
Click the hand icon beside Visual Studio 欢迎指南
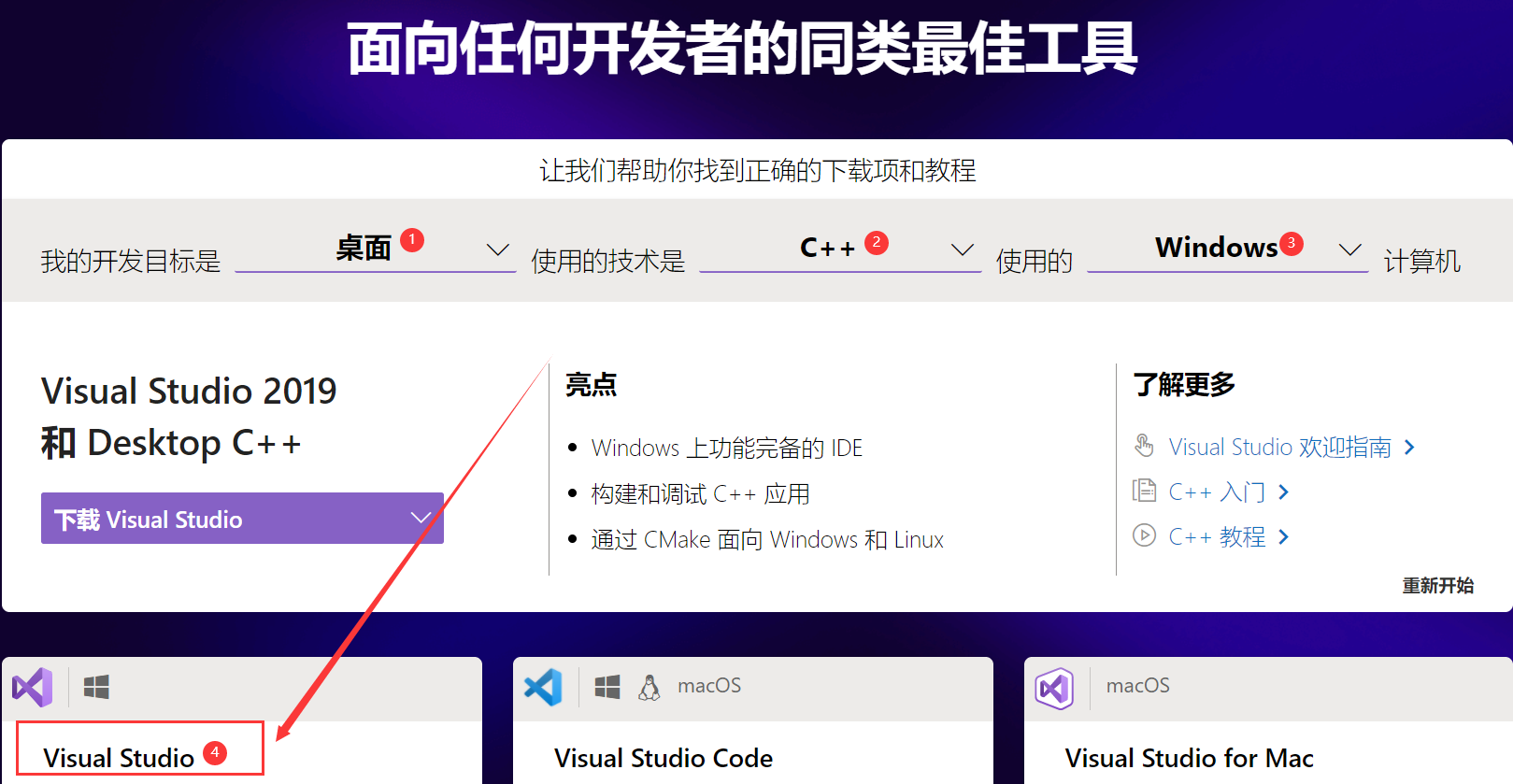1144,445
